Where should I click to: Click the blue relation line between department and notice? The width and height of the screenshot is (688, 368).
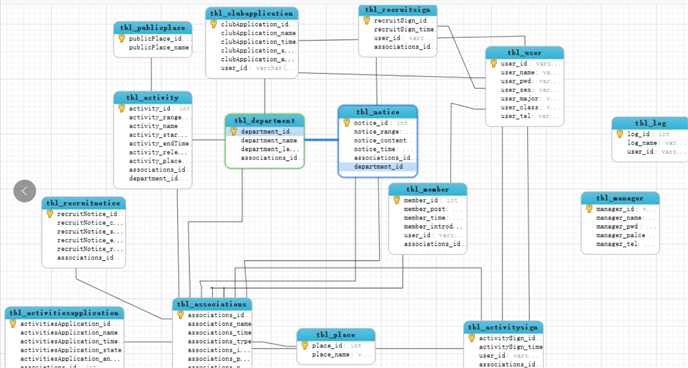click(321, 140)
